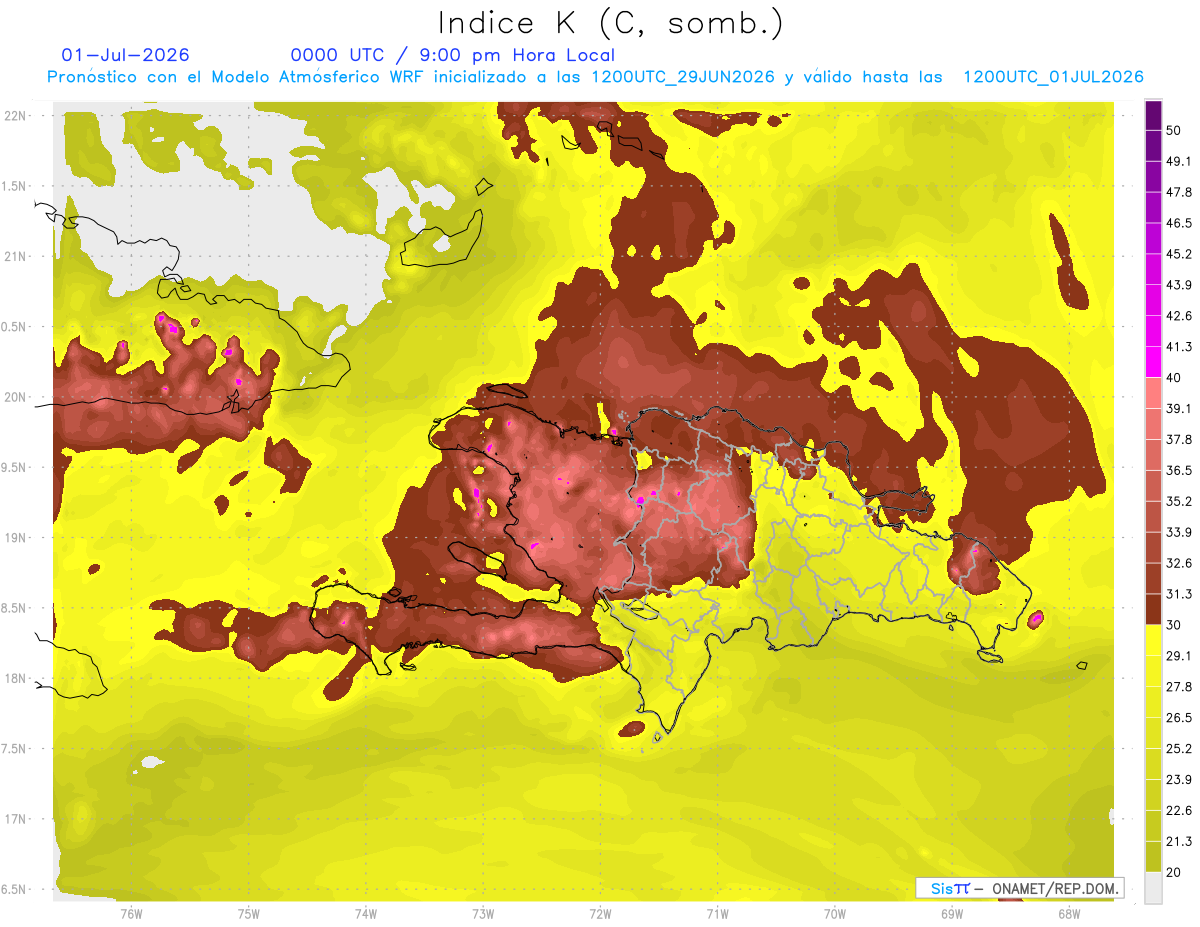This screenshot has width=1200, height=927.
Task: Select the '01-Jul-2026' date text
Action: 125,55
